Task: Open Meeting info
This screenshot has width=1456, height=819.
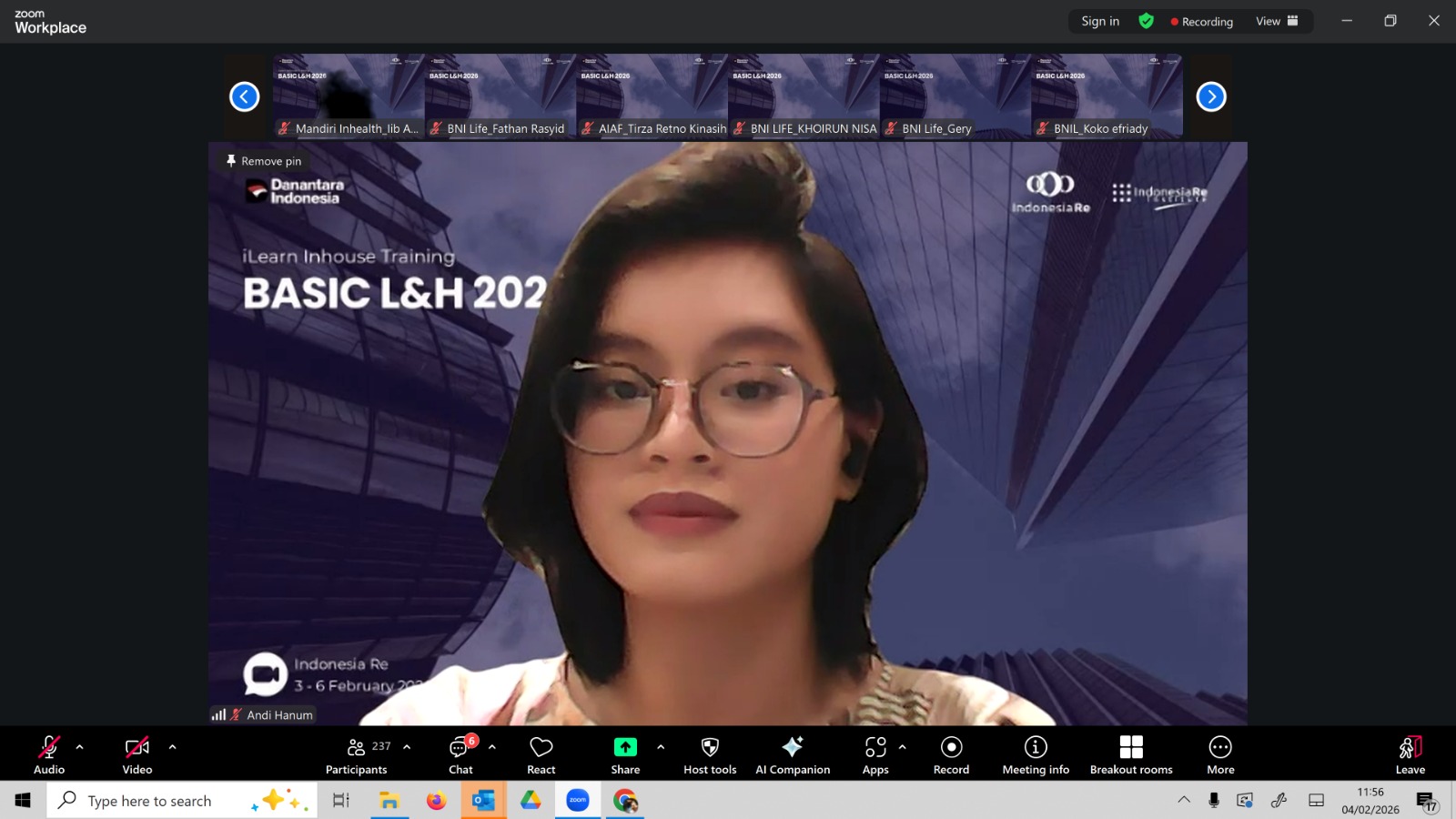Action: (1036, 755)
